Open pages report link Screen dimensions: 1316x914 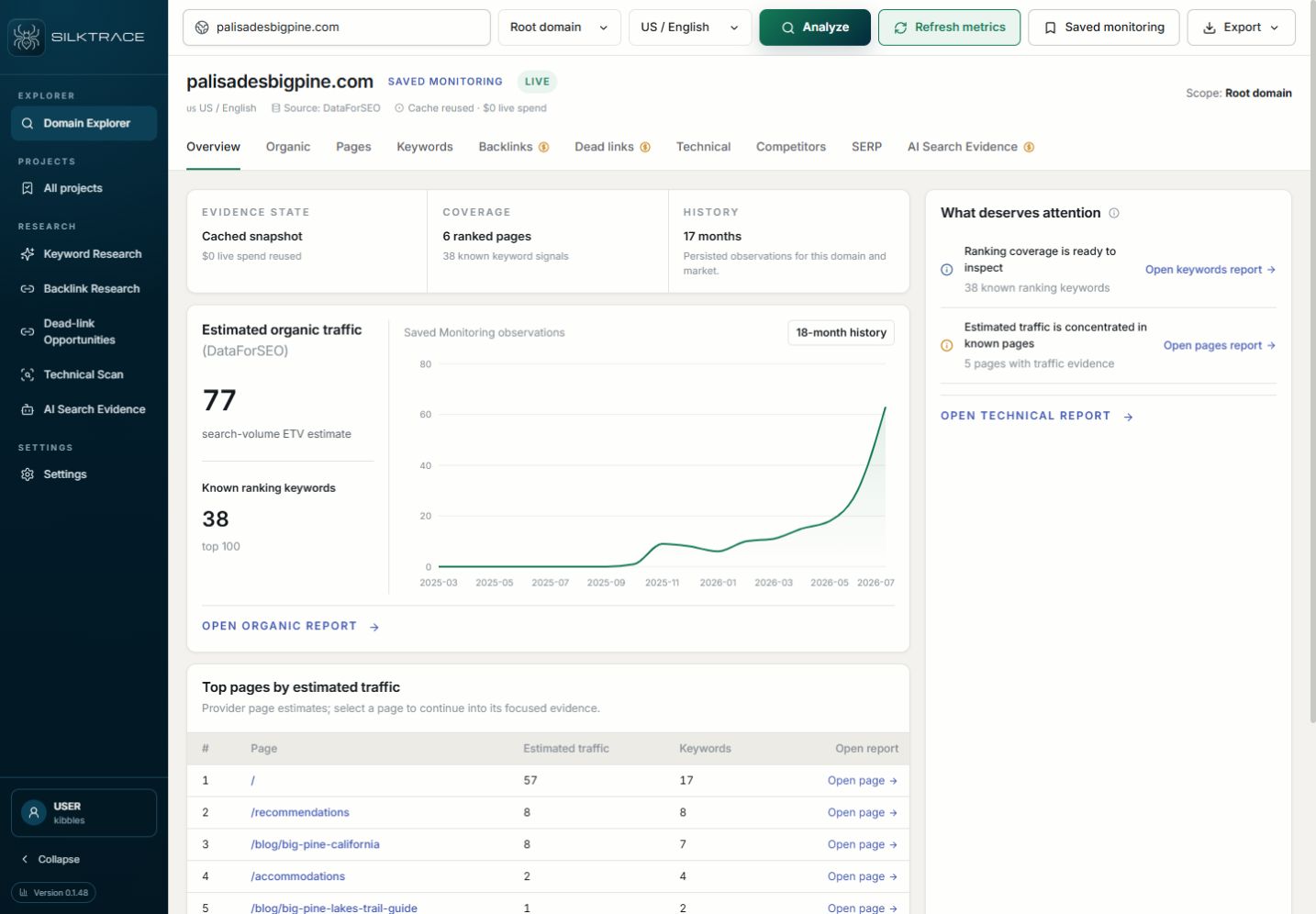[x=1219, y=346]
